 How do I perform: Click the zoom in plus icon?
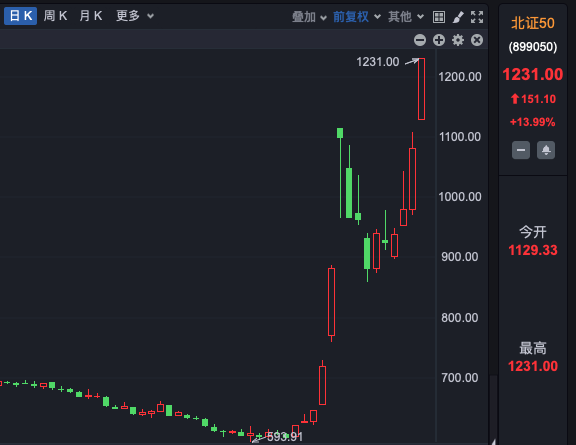tap(439, 40)
